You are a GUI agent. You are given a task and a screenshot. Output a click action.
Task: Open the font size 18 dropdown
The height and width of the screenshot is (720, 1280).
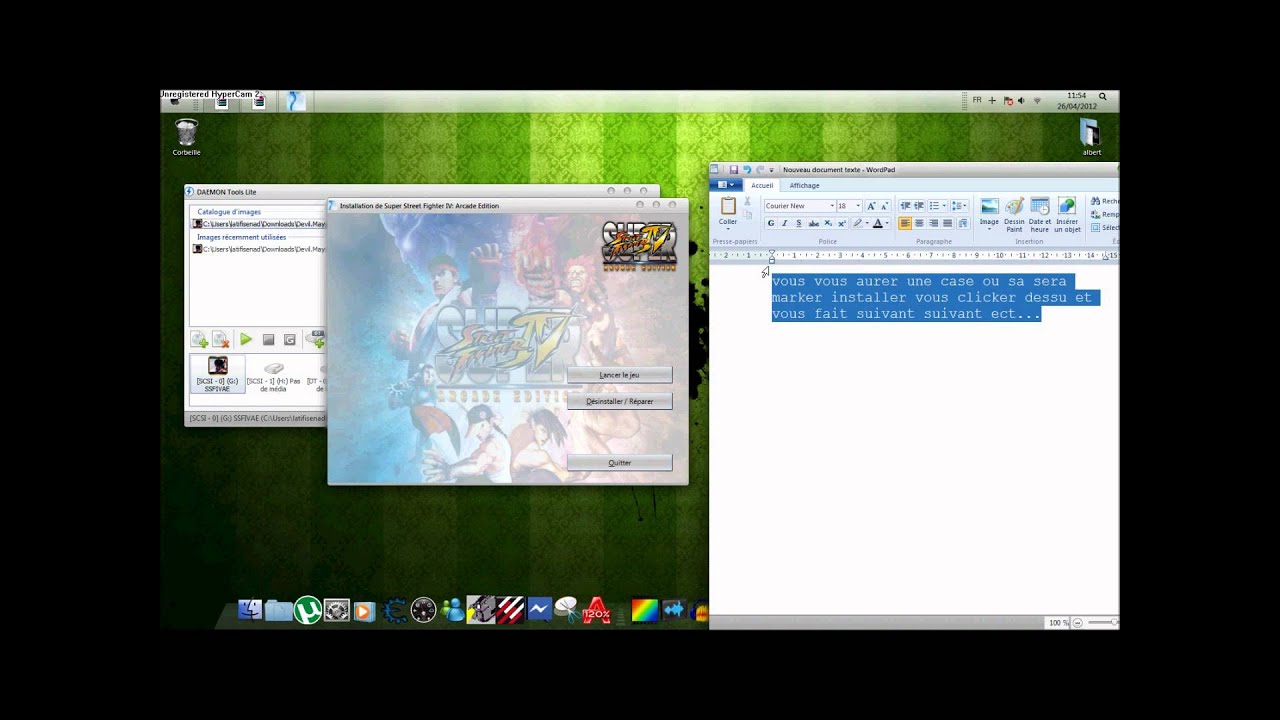click(x=858, y=206)
